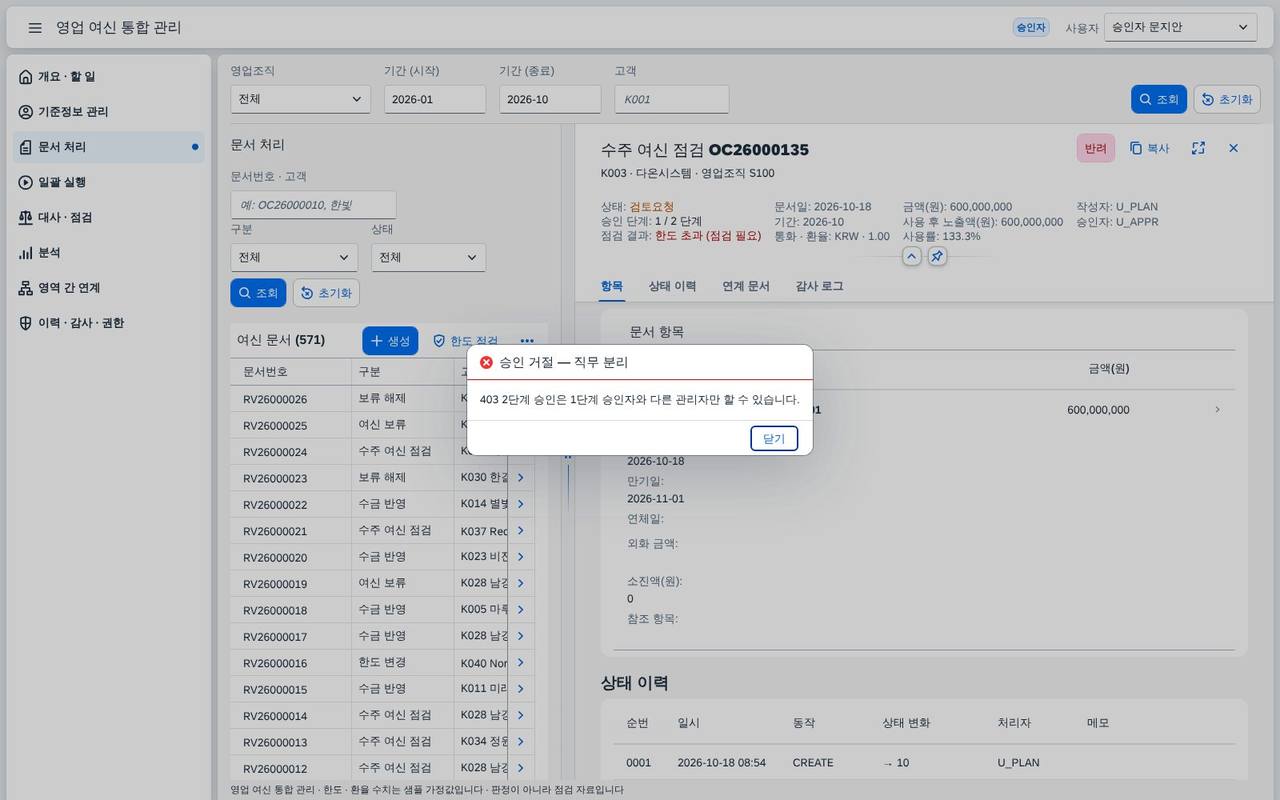Image resolution: width=1280 pixels, height=800 pixels.
Task: Pin the document header
Action: click(x=937, y=256)
